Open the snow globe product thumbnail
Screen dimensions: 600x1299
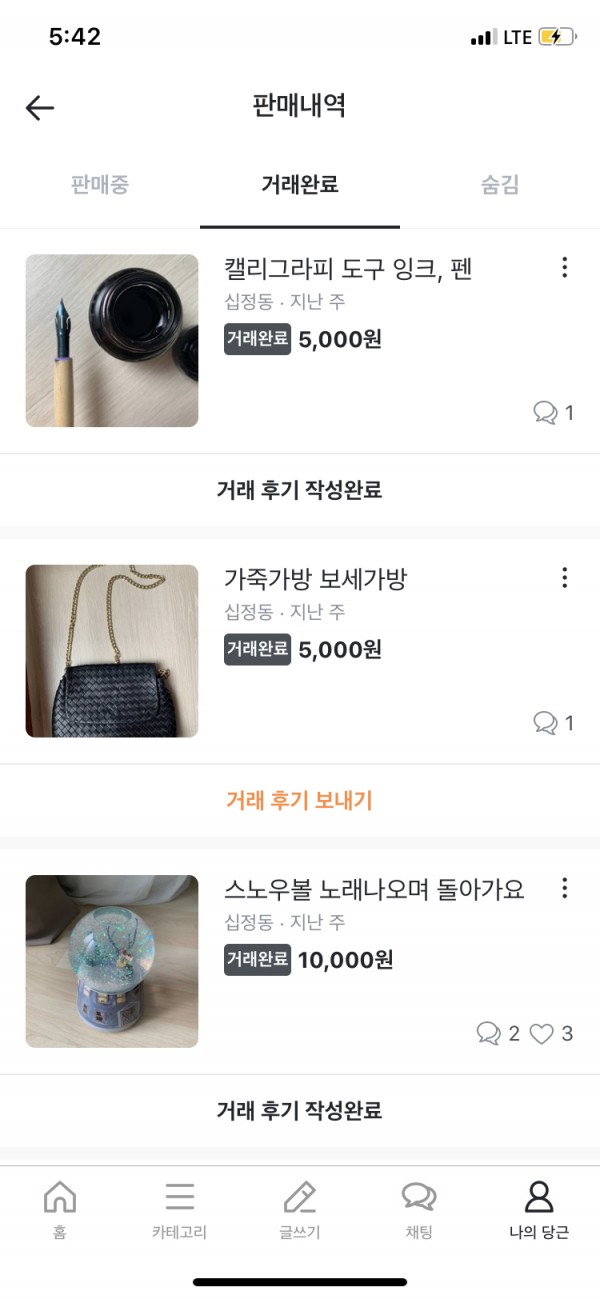point(112,962)
